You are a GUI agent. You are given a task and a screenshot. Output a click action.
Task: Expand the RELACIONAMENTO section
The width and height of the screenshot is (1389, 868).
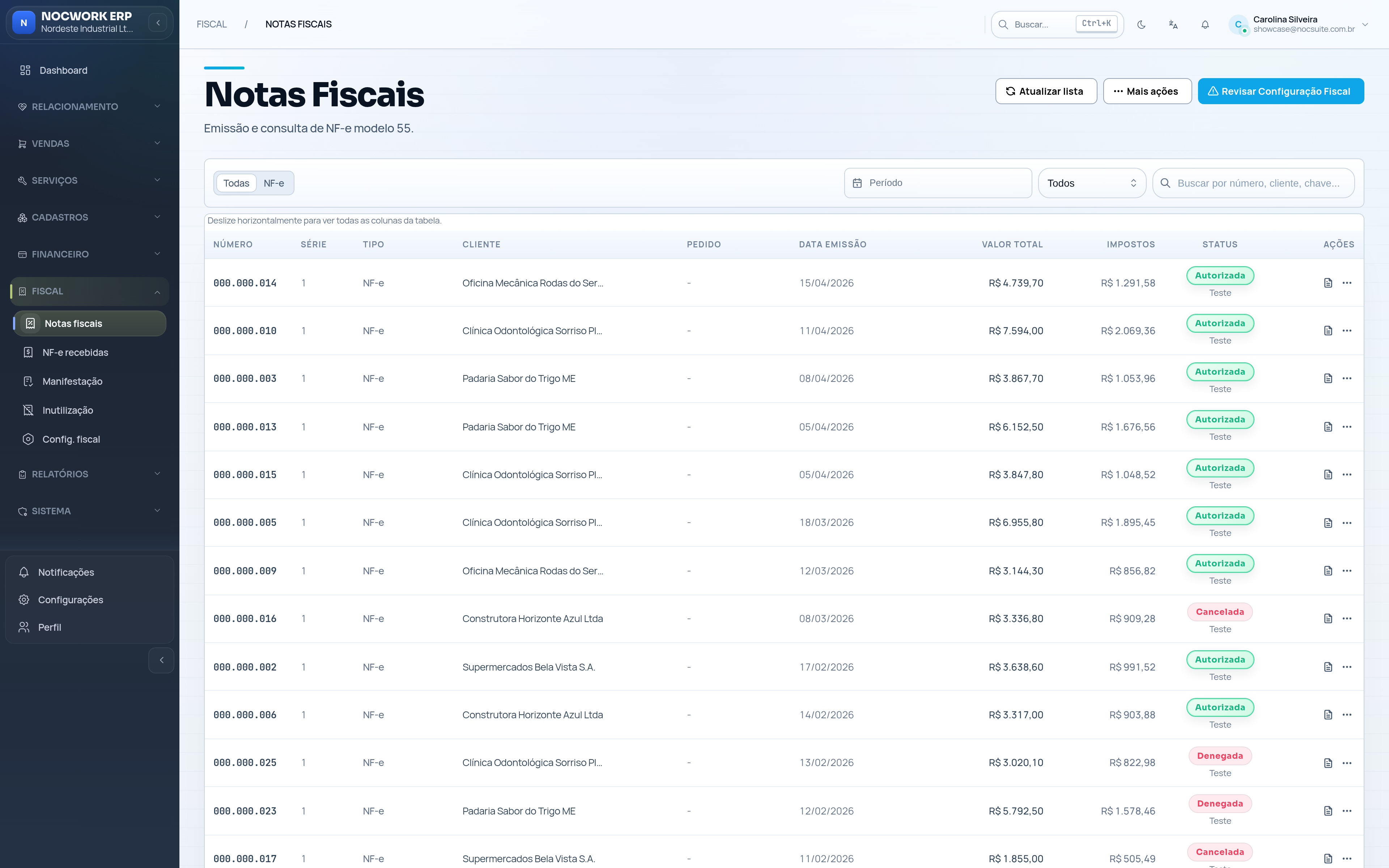coord(89,107)
